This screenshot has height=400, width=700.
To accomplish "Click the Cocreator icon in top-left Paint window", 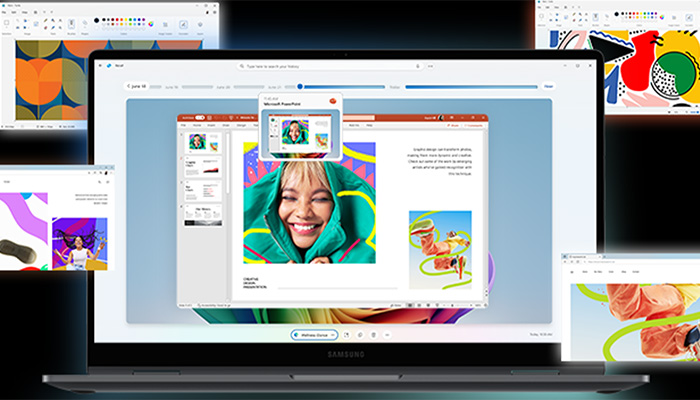I will [183, 25].
